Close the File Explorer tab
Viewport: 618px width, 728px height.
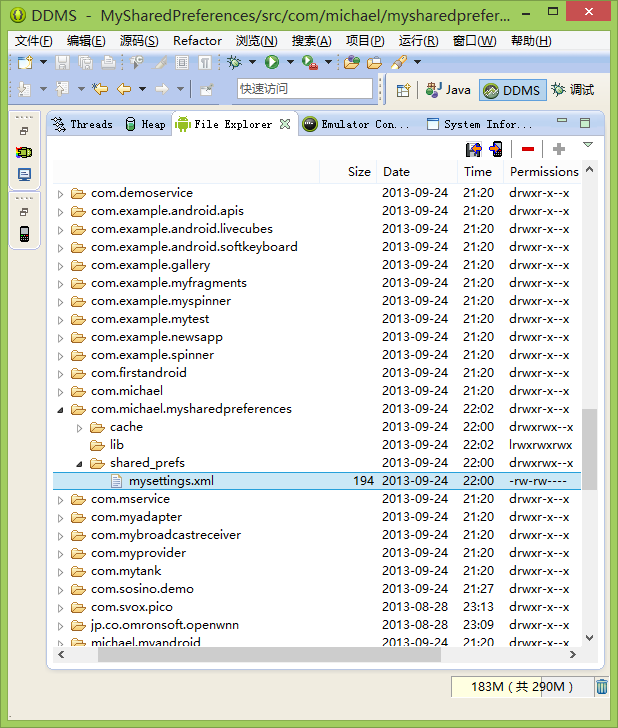point(285,124)
